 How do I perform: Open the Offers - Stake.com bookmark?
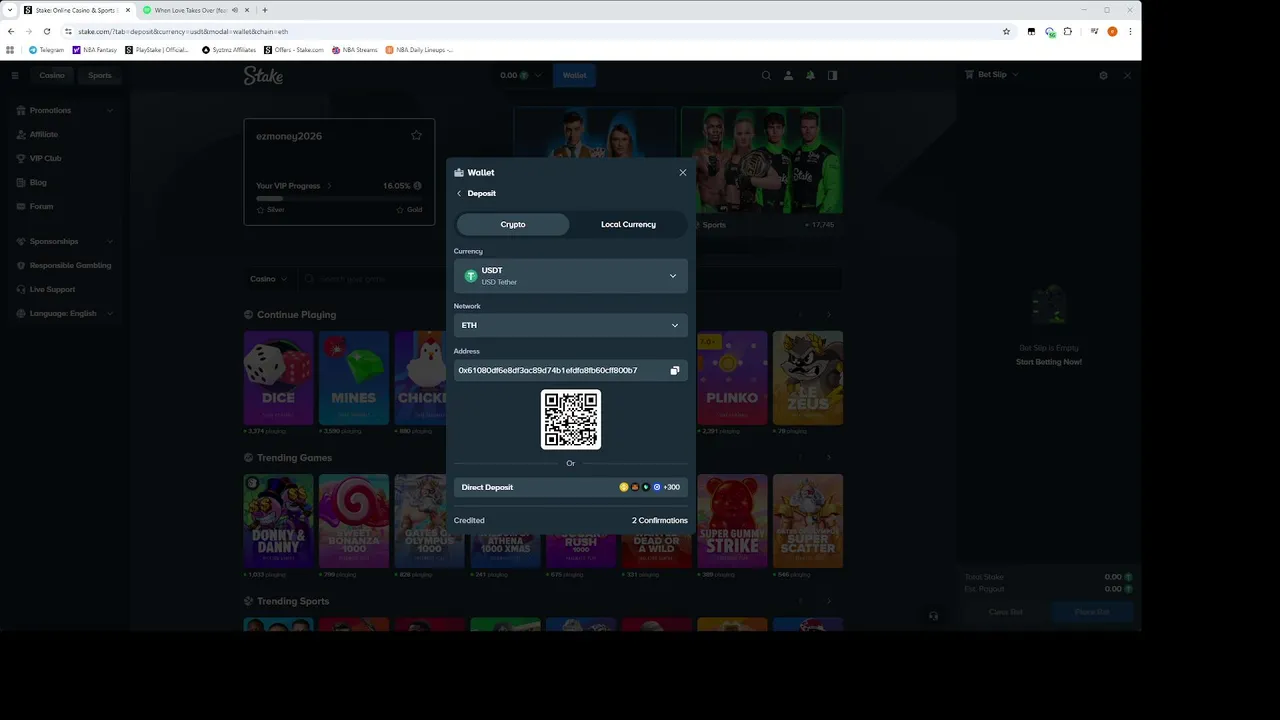pos(294,49)
